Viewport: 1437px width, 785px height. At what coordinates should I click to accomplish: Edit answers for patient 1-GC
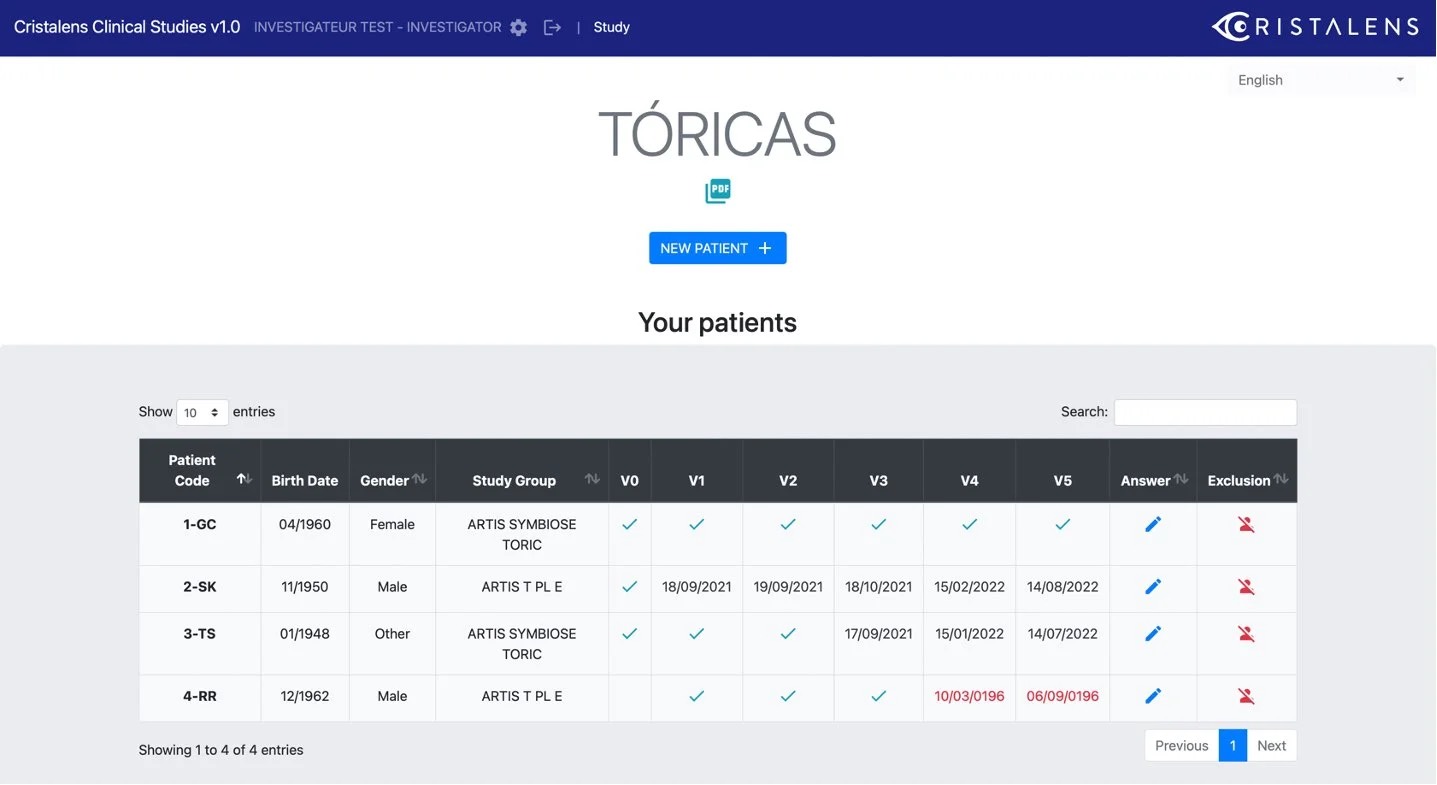(x=1153, y=524)
